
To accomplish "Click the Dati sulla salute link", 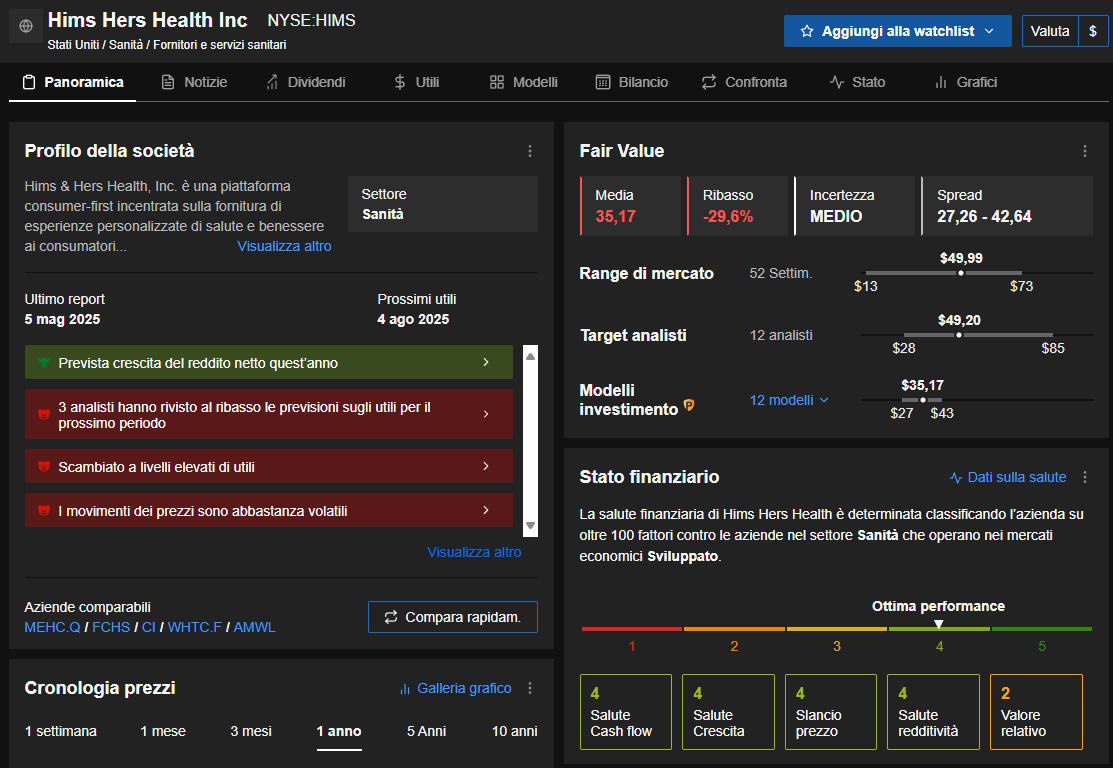I will pyautogui.click(x=1016, y=478).
